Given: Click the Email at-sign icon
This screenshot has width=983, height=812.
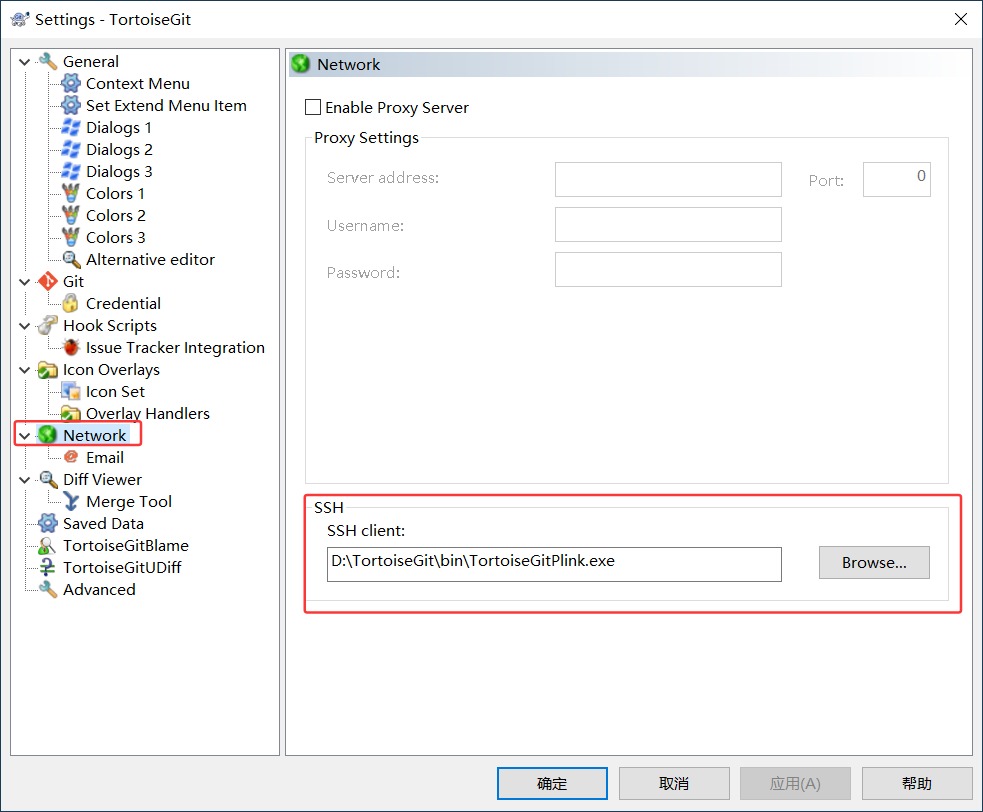Looking at the screenshot, I should [x=71, y=457].
